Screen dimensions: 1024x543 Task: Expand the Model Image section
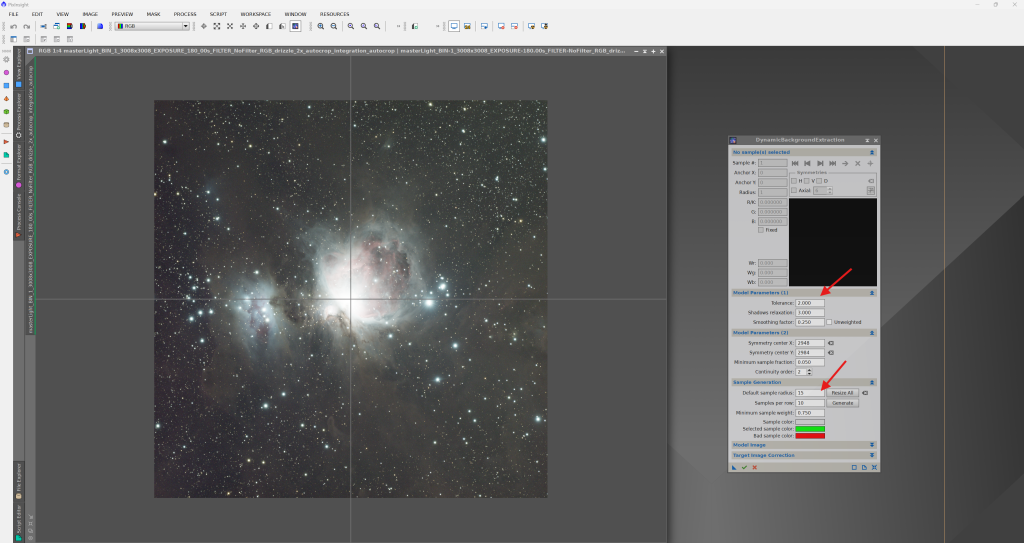[x=803, y=445]
